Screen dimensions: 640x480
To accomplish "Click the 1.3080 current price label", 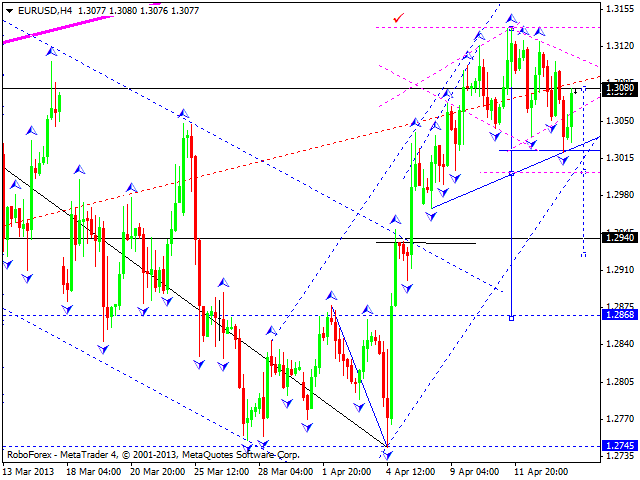I will tap(619, 89).
